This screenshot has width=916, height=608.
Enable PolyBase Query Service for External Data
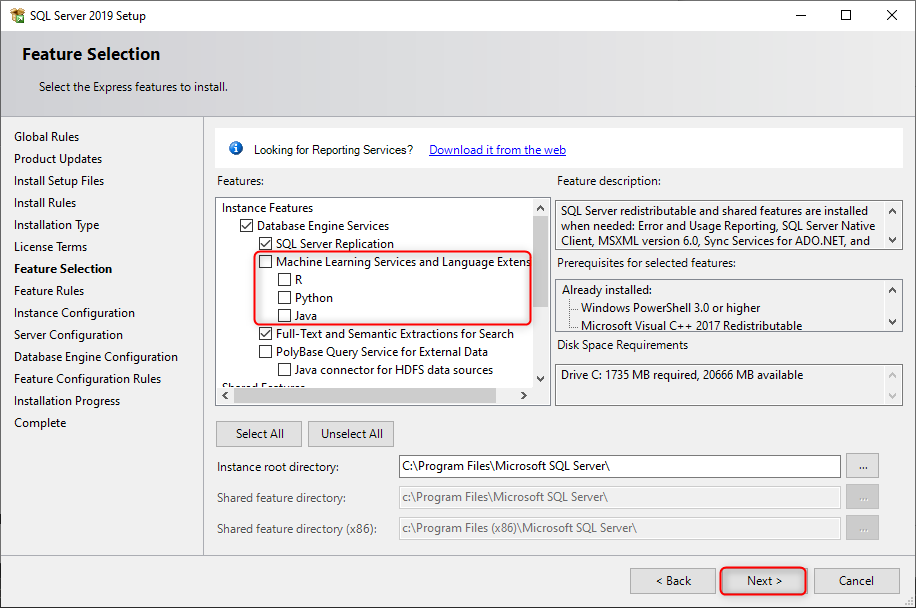(x=265, y=352)
